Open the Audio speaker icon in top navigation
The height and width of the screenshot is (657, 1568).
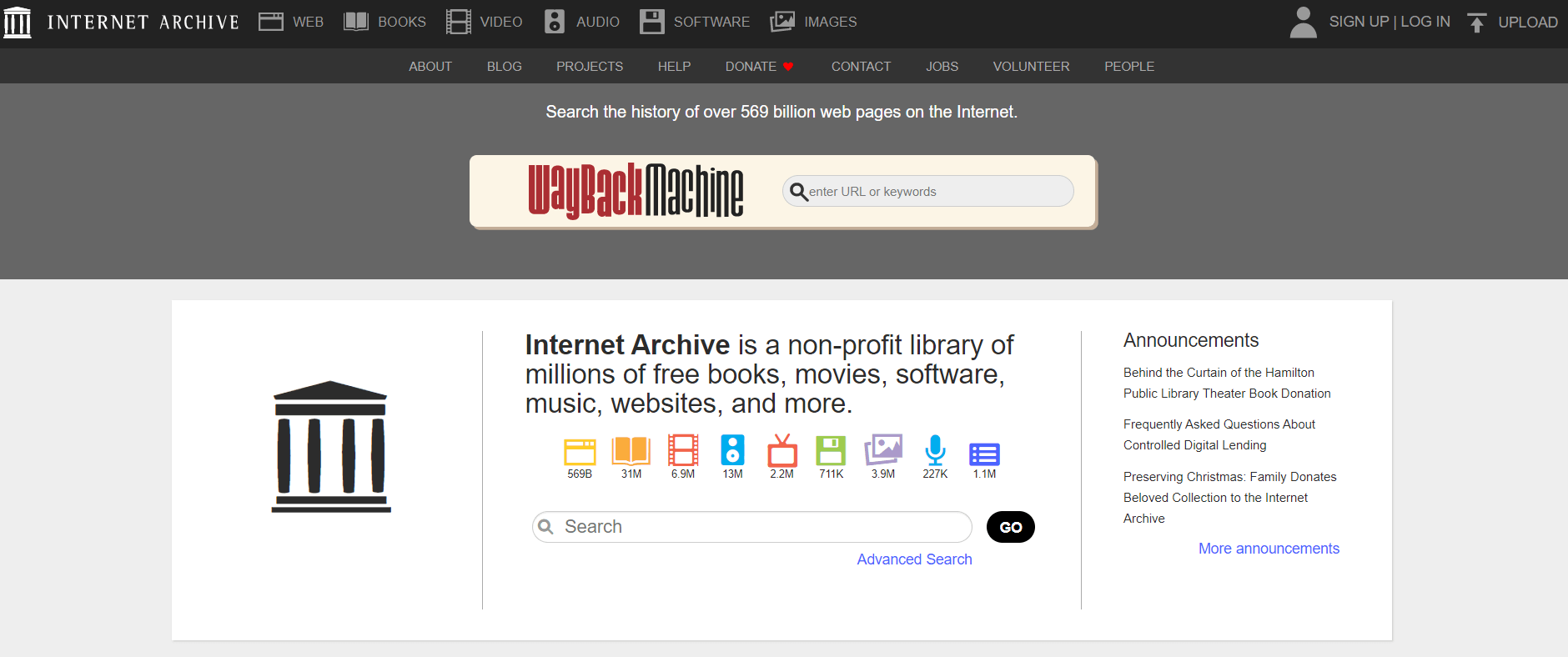555,22
